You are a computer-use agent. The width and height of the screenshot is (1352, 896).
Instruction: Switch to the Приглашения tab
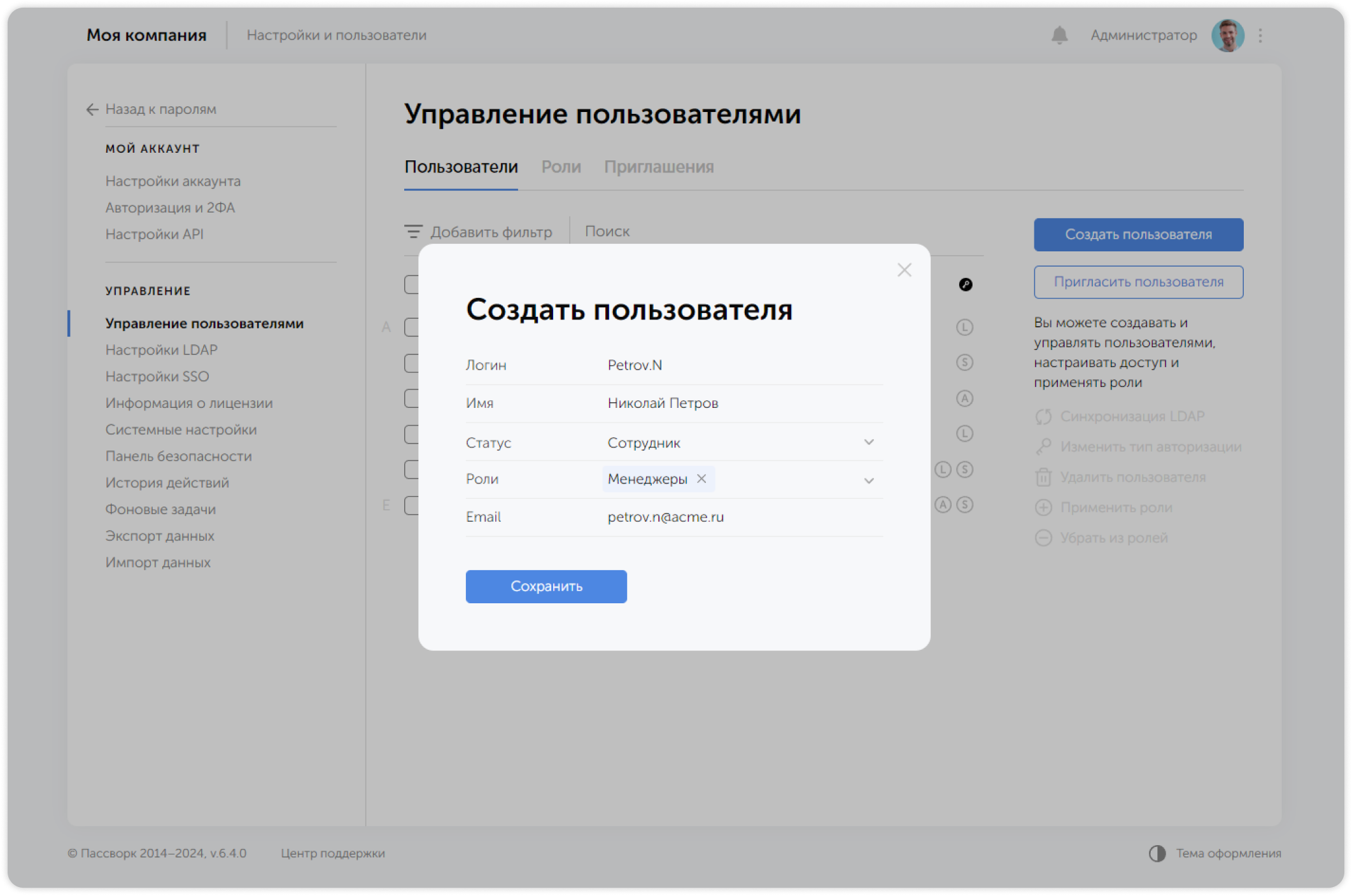(x=659, y=167)
